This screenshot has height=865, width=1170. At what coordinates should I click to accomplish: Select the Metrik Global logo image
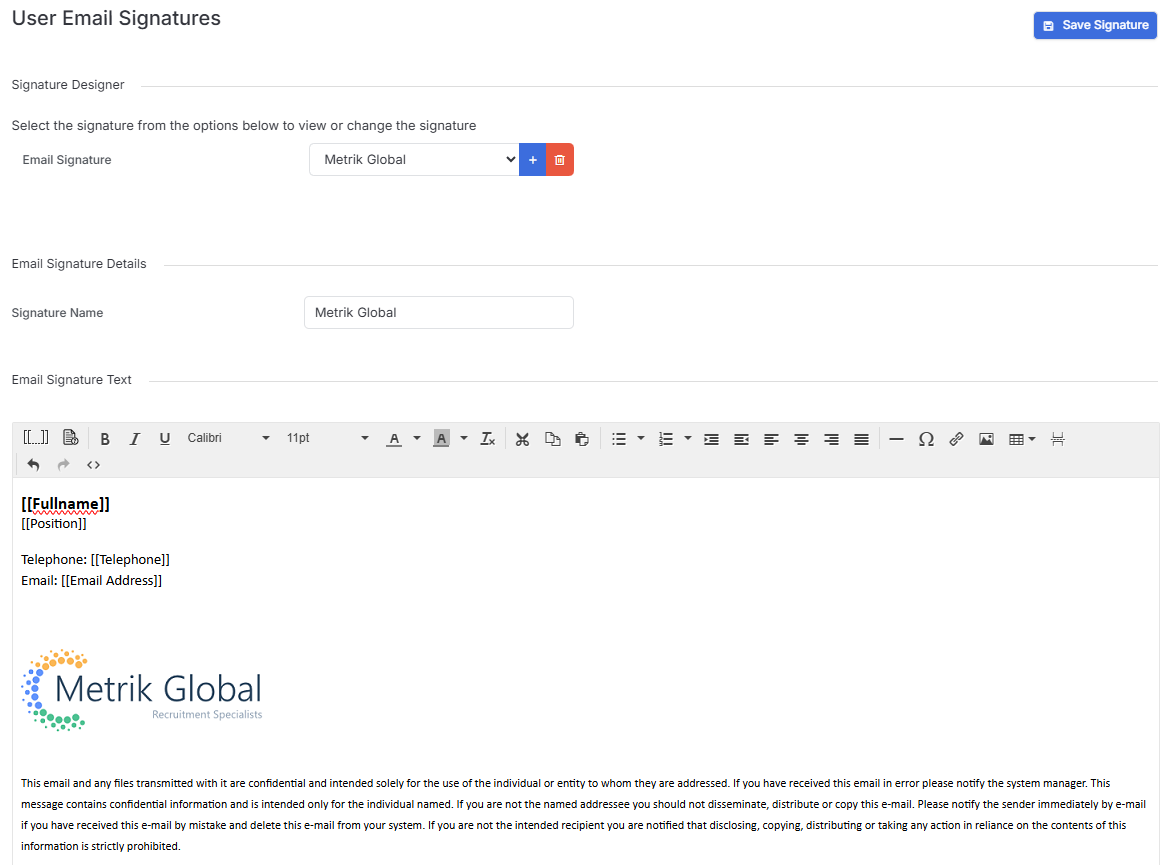click(142, 690)
